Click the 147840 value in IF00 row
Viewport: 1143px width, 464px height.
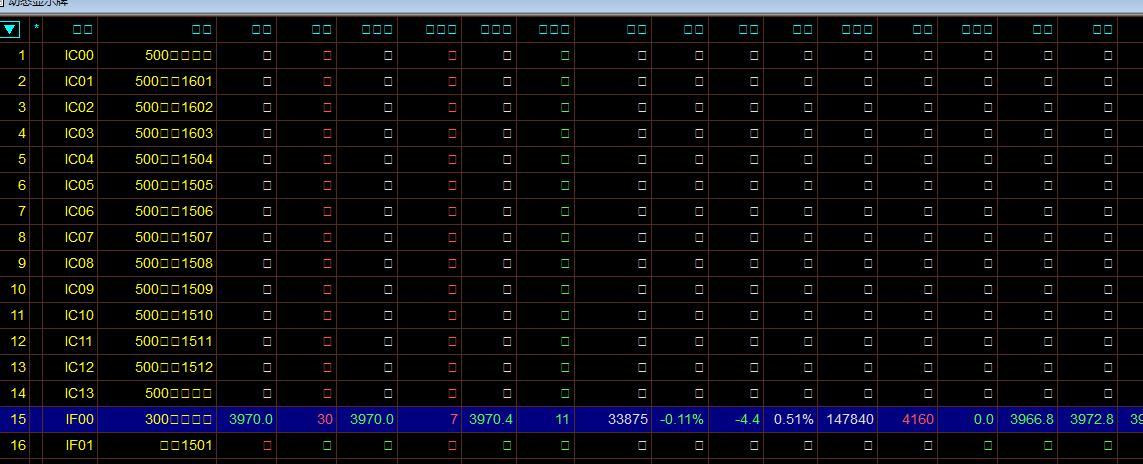[x=850, y=419]
